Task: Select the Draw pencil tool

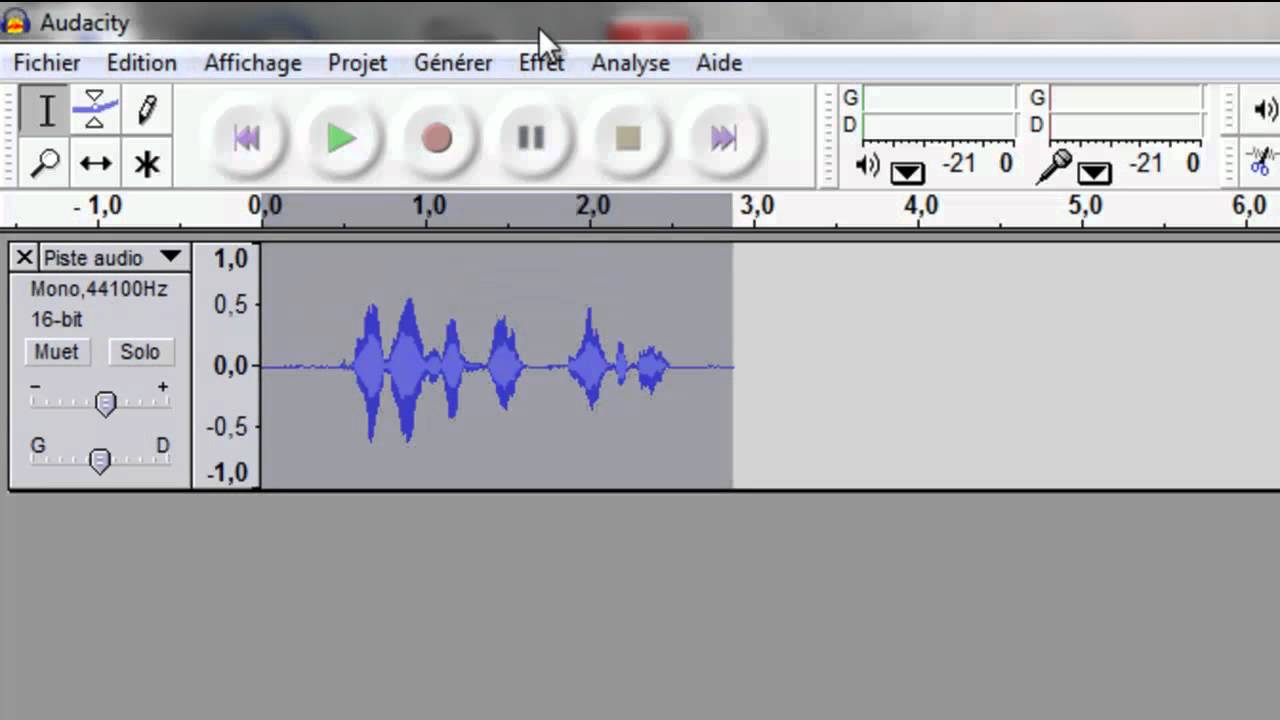Action: point(147,111)
